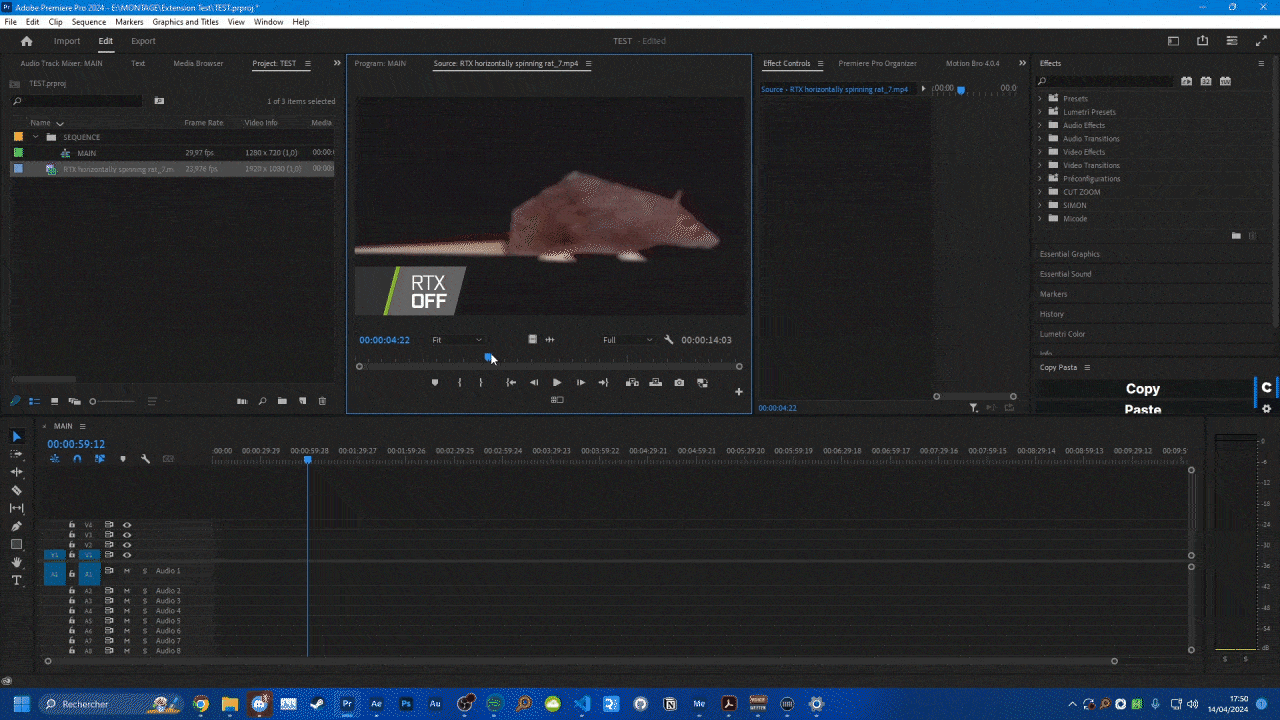Hide the V4 video track output
The width and height of the screenshot is (1280, 720).
coord(127,525)
